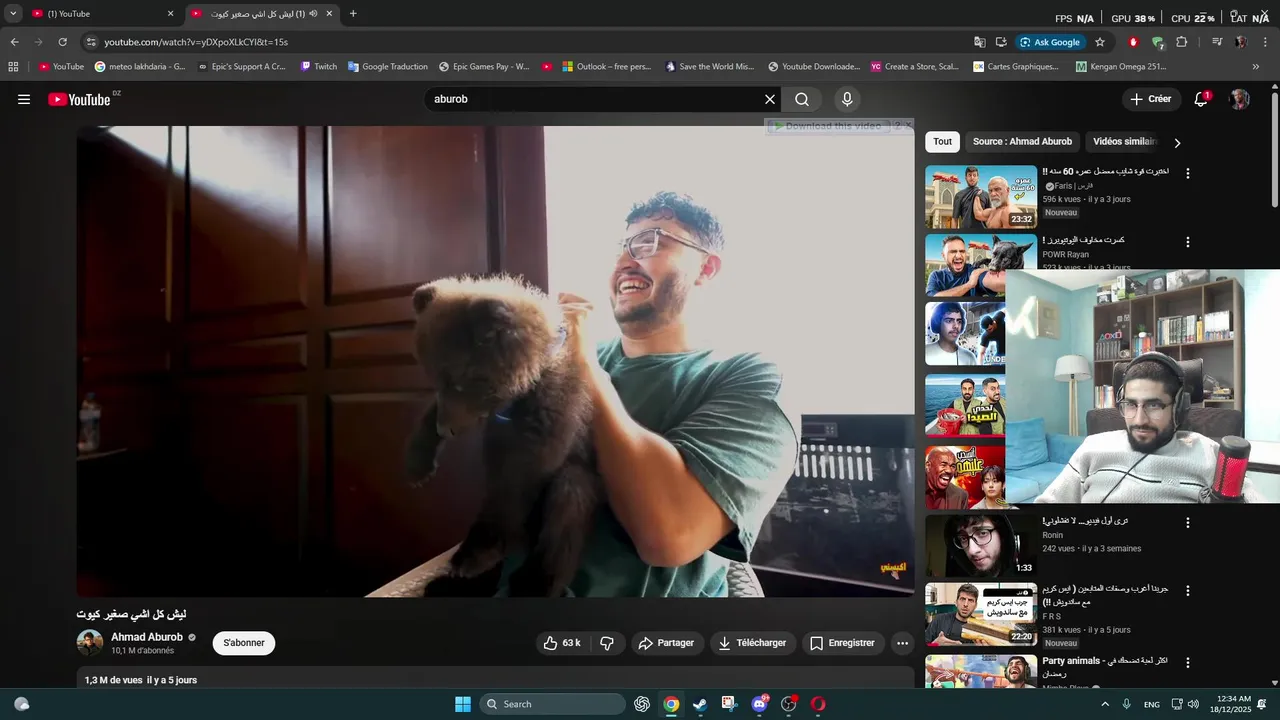Go to the YouTube home logo
The image size is (1280, 720).
pos(79,99)
